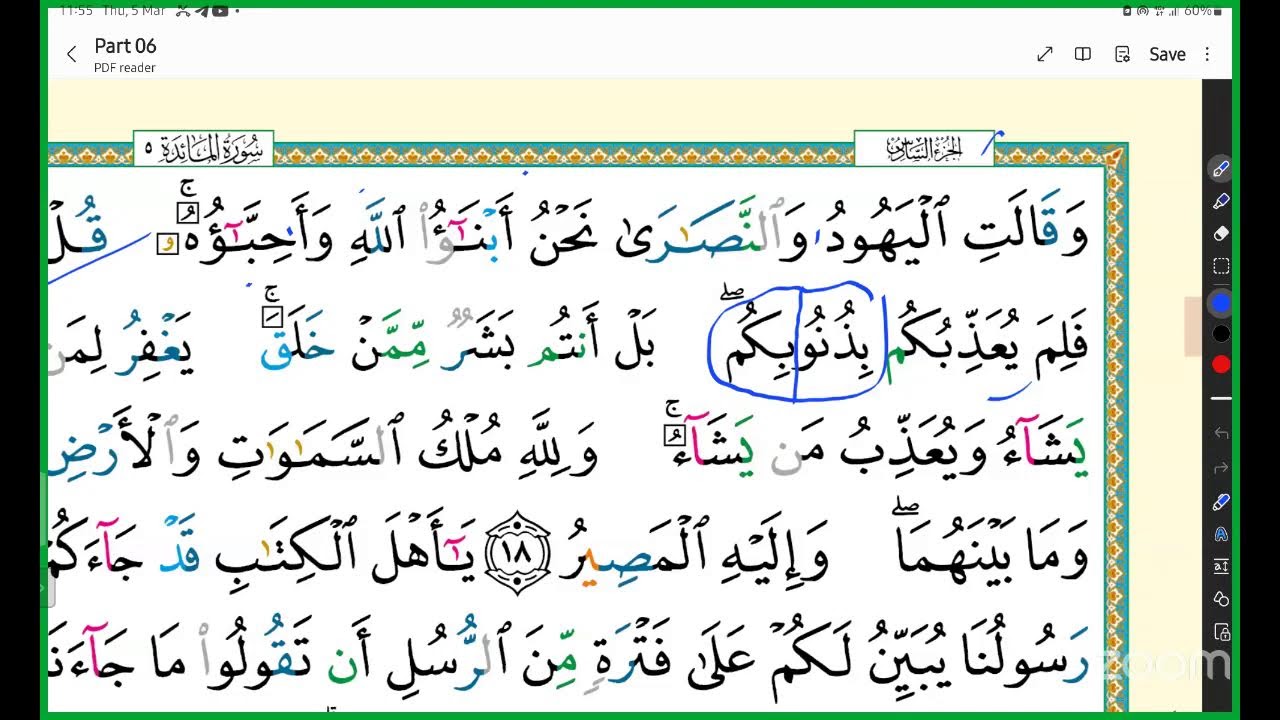The width and height of the screenshot is (1280, 720).
Task: Click the Part 06 document title
Action: (x=125, y=46)
